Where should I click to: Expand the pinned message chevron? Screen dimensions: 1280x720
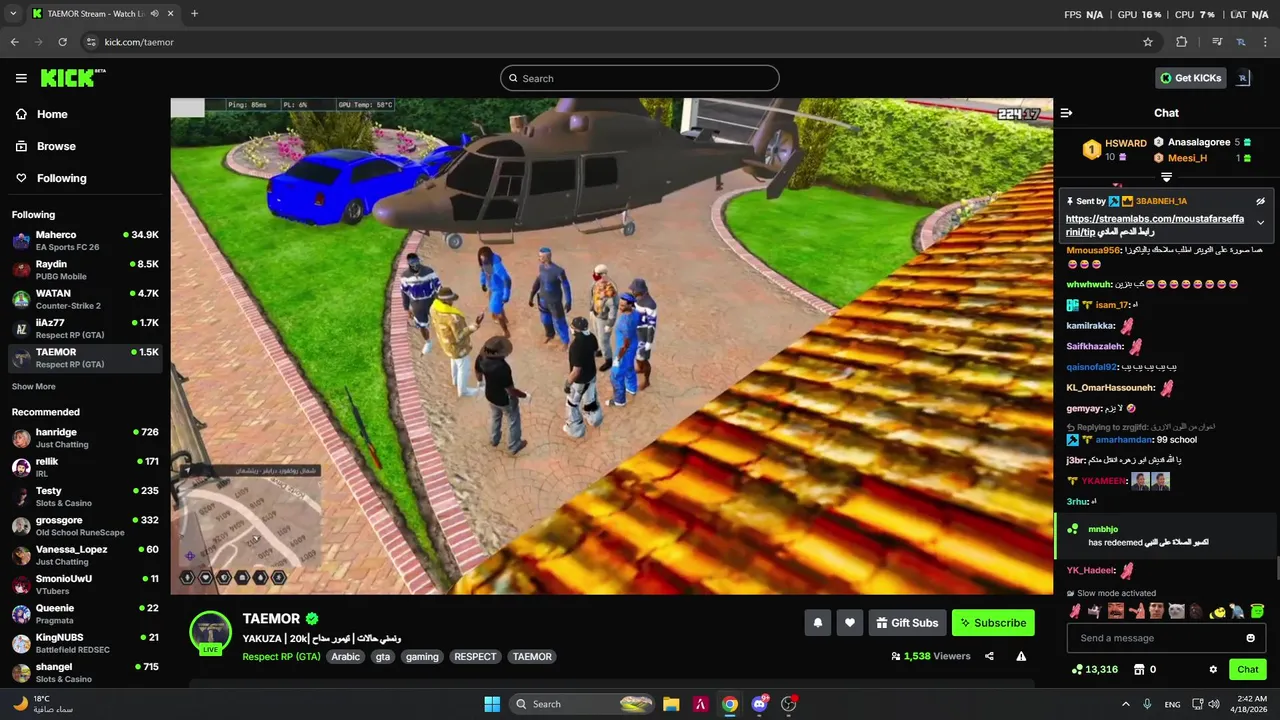(x=1260, y=222)
